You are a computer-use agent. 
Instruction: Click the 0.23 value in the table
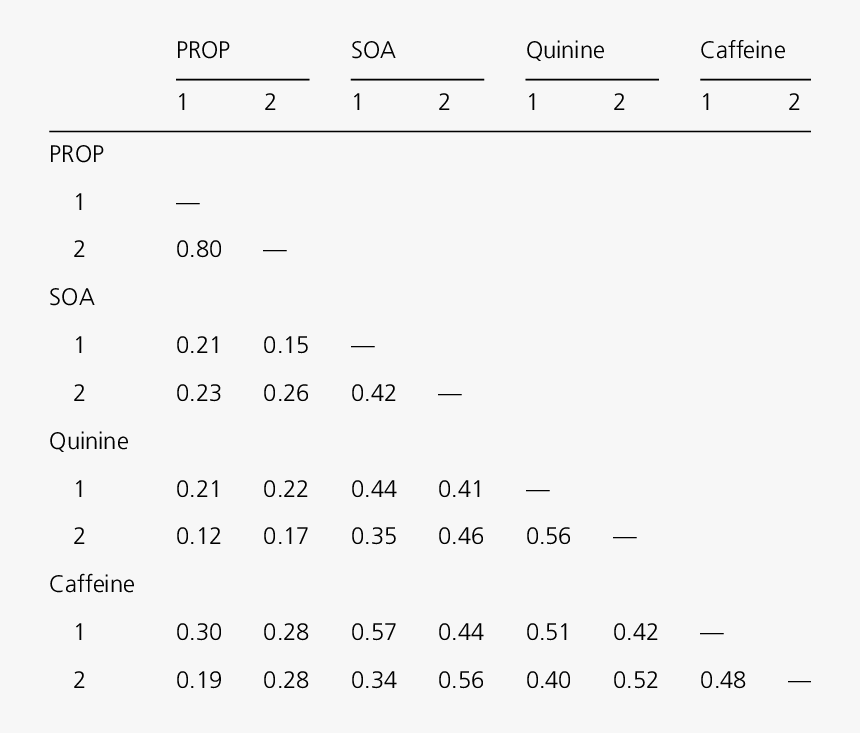pos(199,393)
